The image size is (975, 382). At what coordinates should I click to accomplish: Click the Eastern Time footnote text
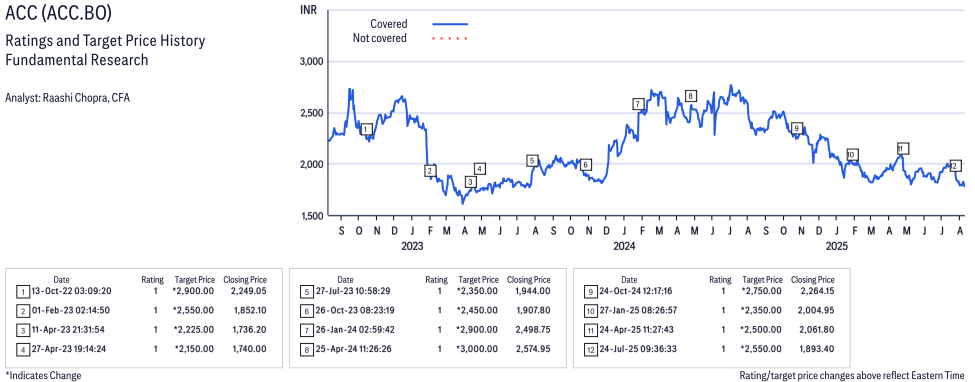(x=852, y=376)
